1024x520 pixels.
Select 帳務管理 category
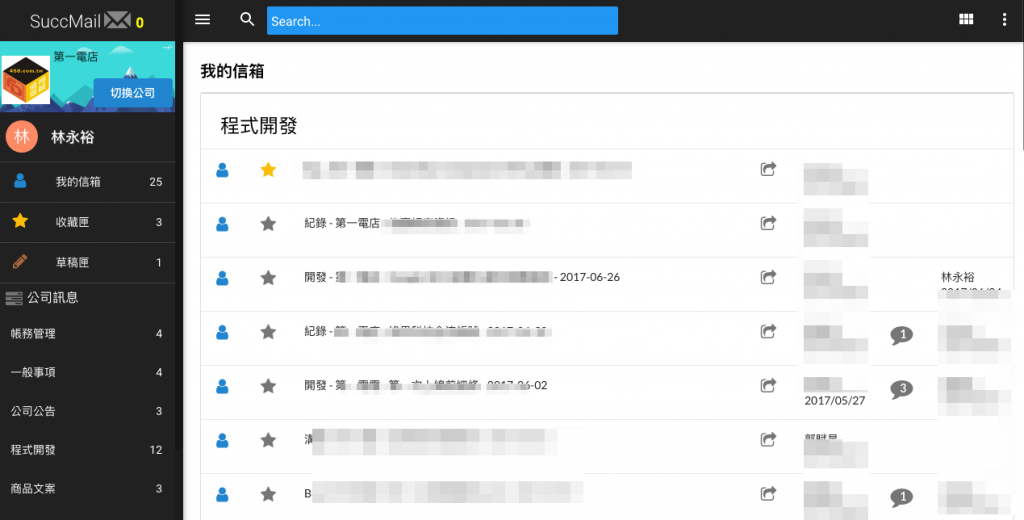click(x=88, y=334)
